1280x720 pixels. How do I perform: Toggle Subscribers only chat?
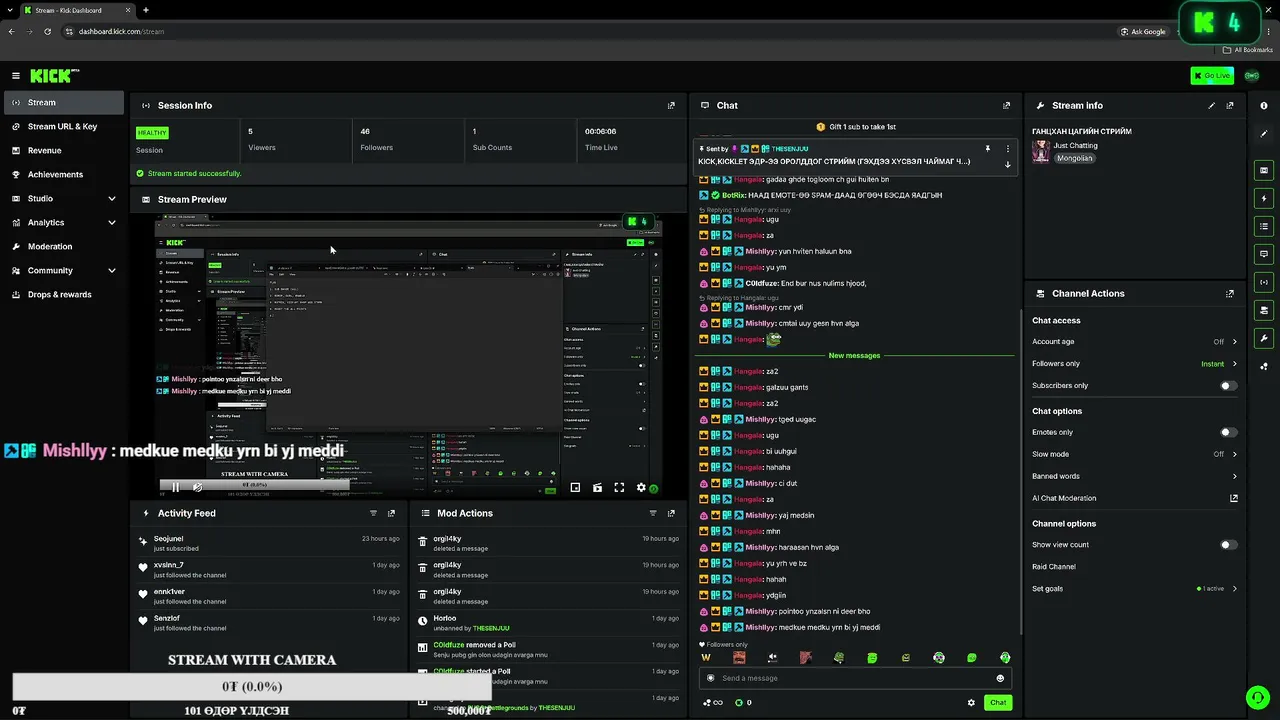(1228, 385)
